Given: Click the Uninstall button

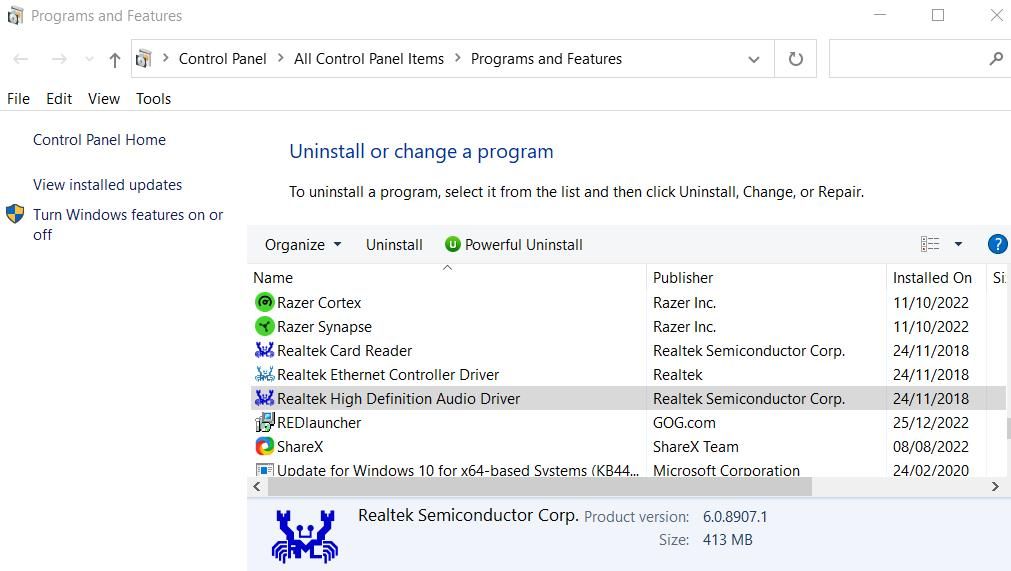Looking at the screenshot, I should click(394, 245).
